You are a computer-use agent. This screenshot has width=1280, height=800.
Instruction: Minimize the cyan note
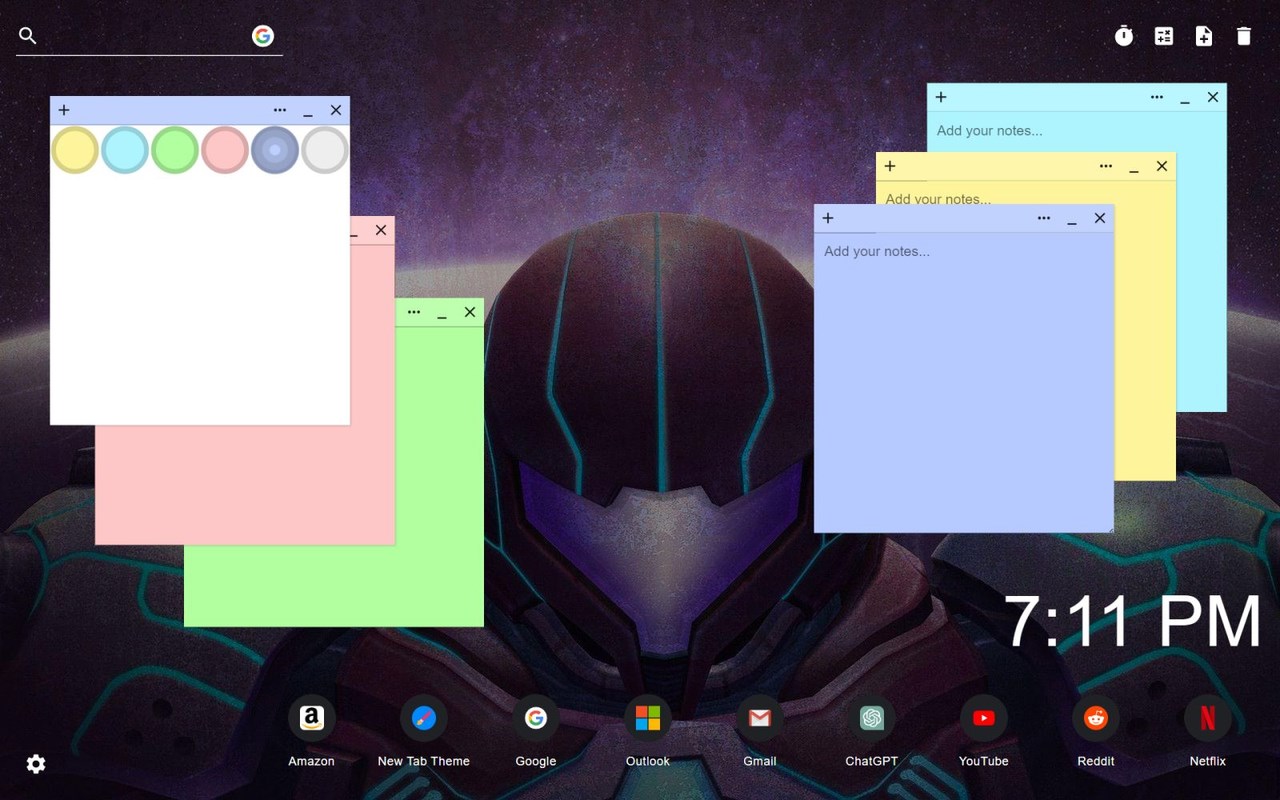coord(1185,99)
